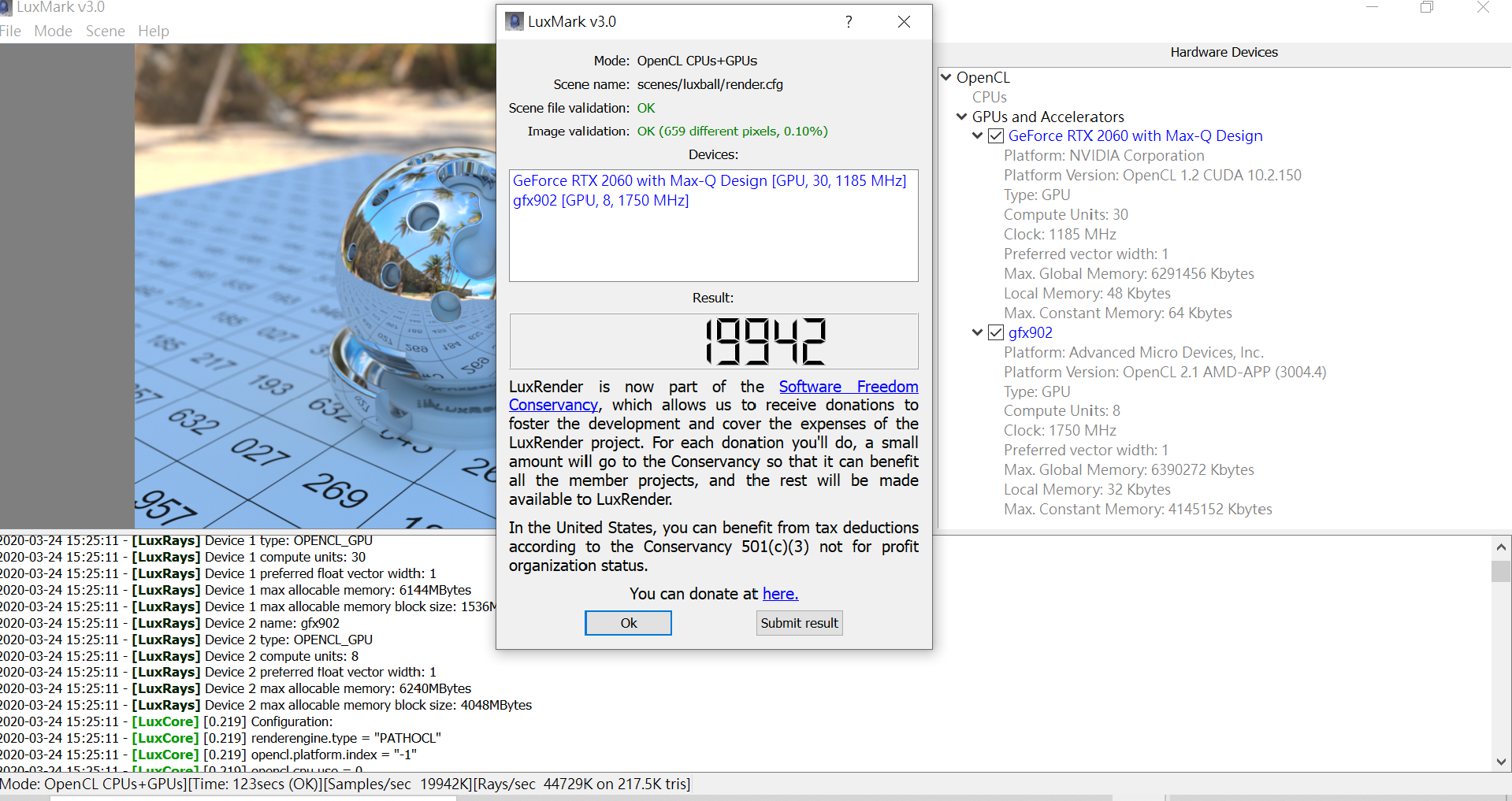This screenshot has height=801, width=1512.
Task: Click 'Max. Constant Memory: 64 Kbytes' row
Action: click(1118, 313)
